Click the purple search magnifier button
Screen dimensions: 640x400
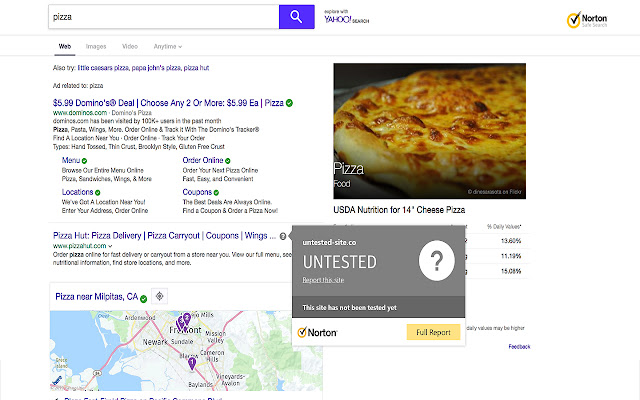pos(297,17)
